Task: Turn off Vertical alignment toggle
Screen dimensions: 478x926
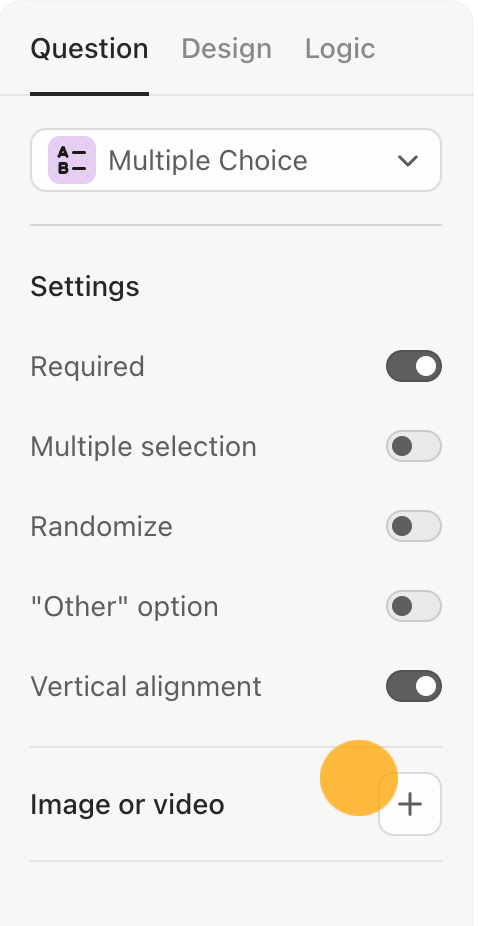Action: pos(414,686)
